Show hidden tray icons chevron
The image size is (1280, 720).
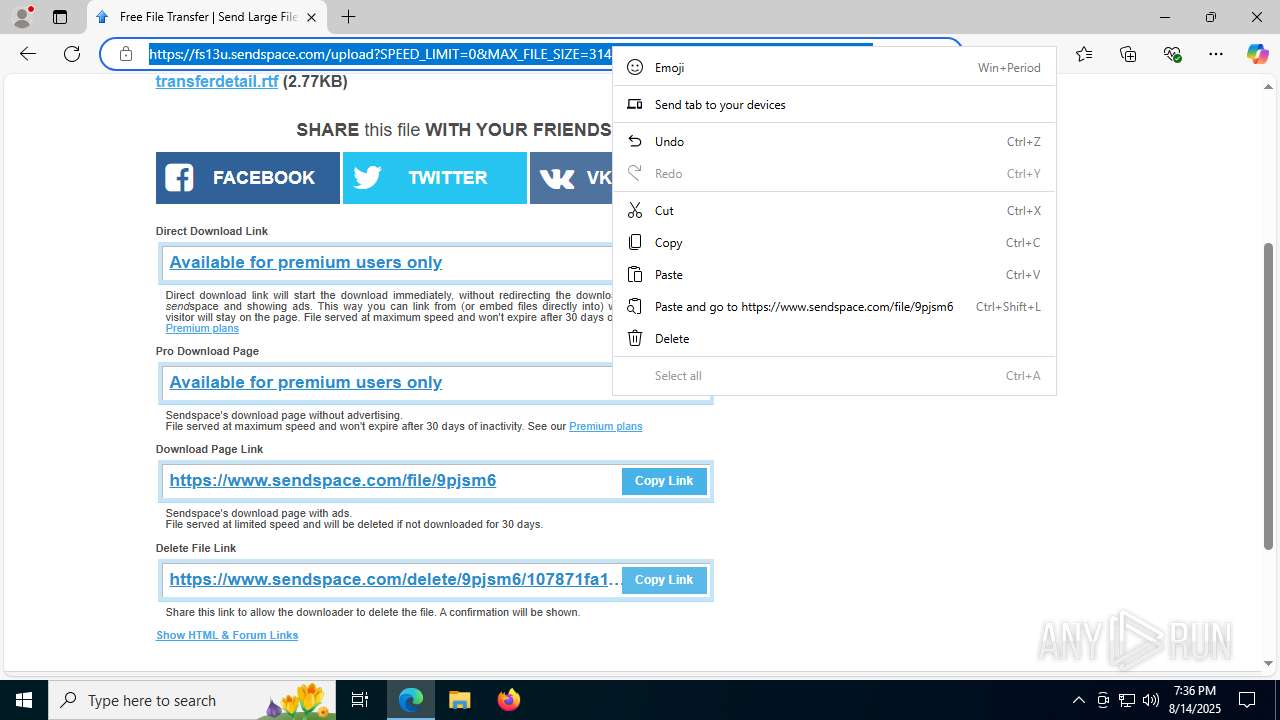tap(1078, 700)
